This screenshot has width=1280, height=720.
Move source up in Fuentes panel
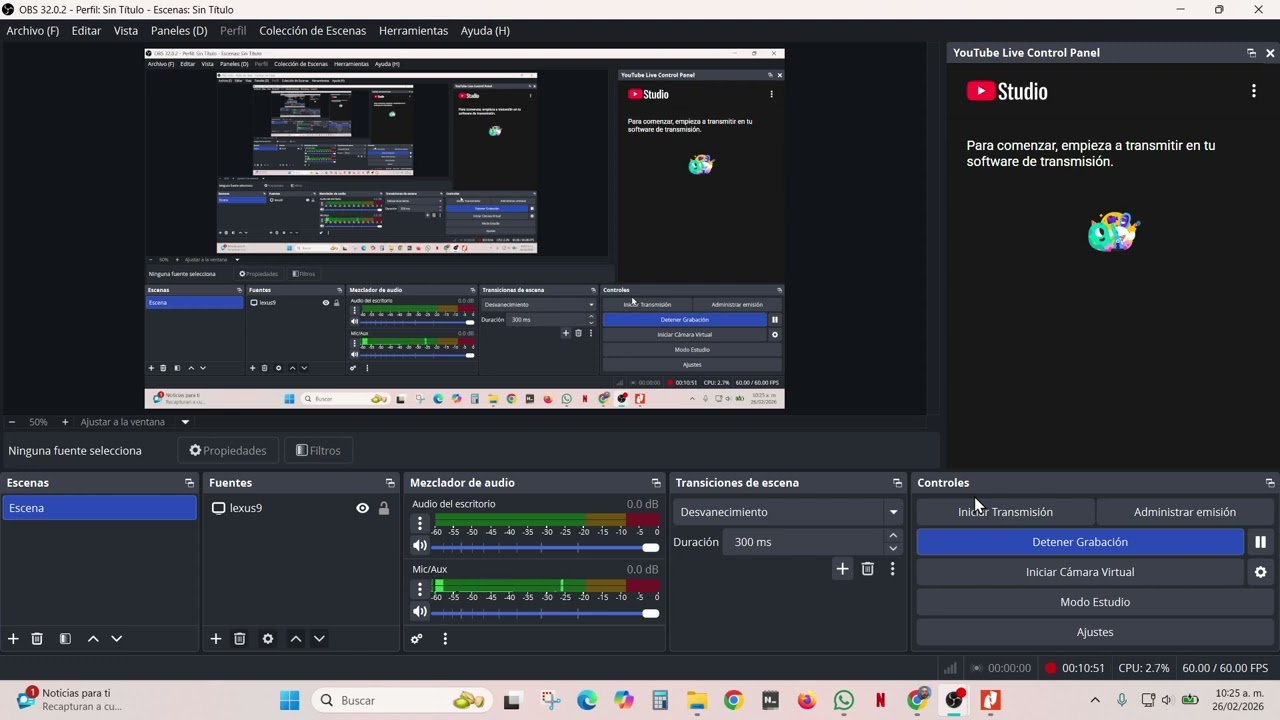pyautogui.click(x=296, y=639)
